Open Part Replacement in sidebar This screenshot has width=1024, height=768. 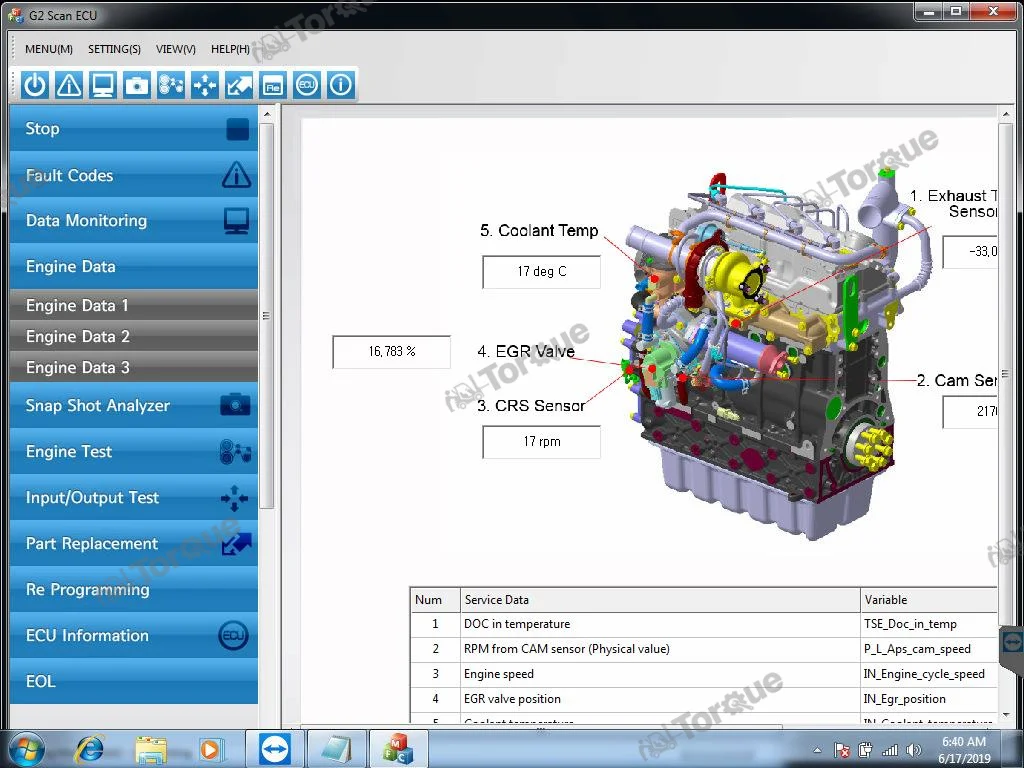coord(134,543)
